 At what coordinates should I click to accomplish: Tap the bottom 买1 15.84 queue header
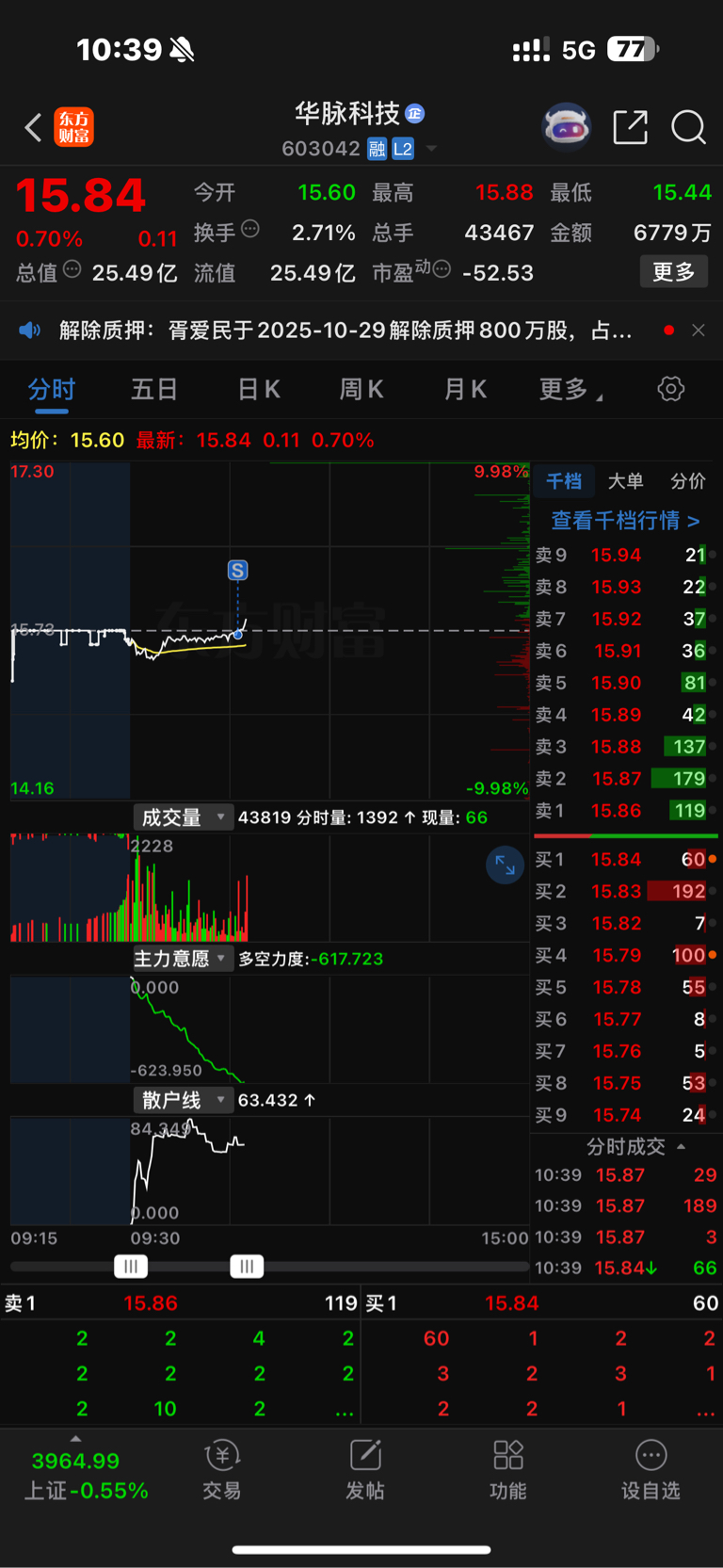542,1303
